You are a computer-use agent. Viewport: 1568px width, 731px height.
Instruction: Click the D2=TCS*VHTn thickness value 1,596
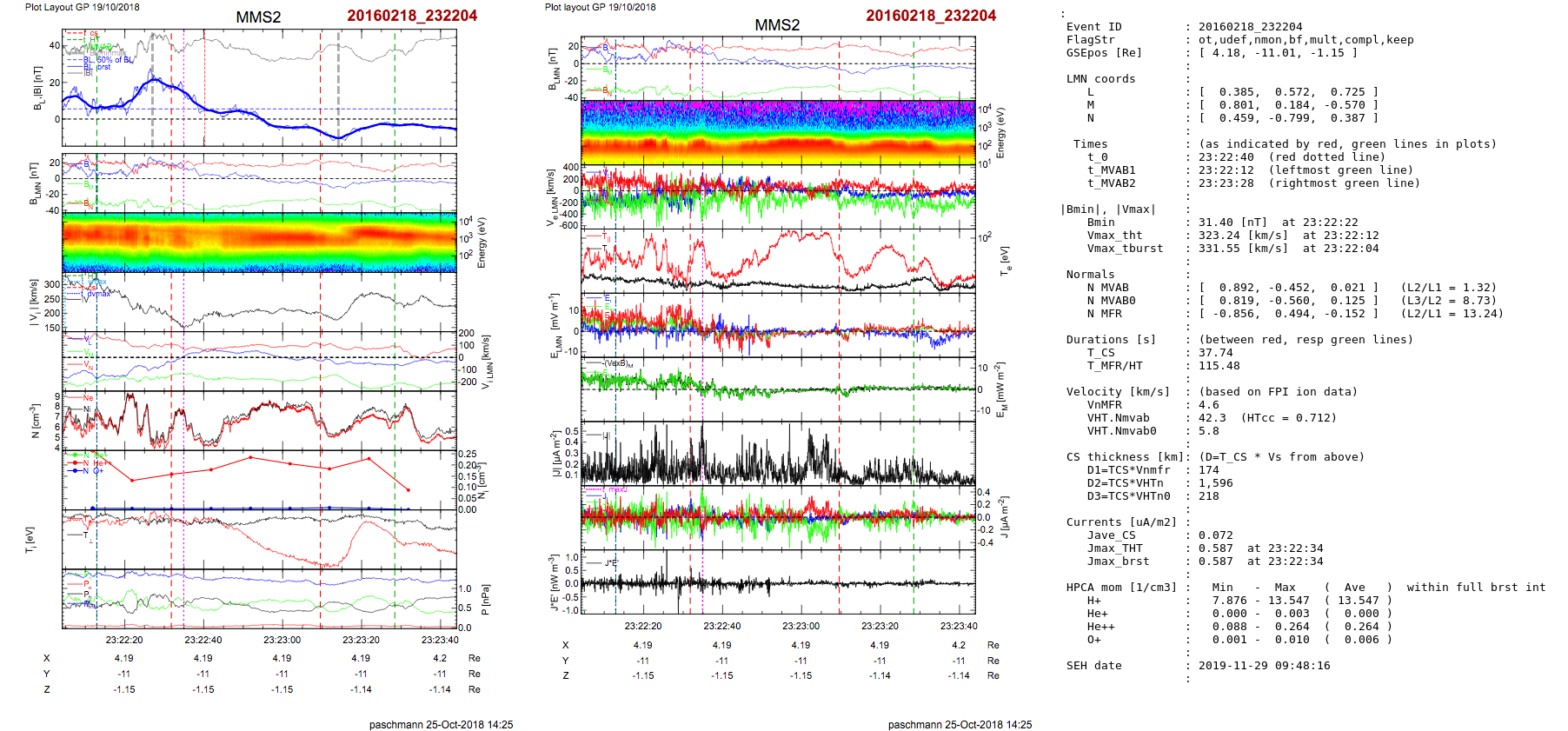tap(1215, 483)
